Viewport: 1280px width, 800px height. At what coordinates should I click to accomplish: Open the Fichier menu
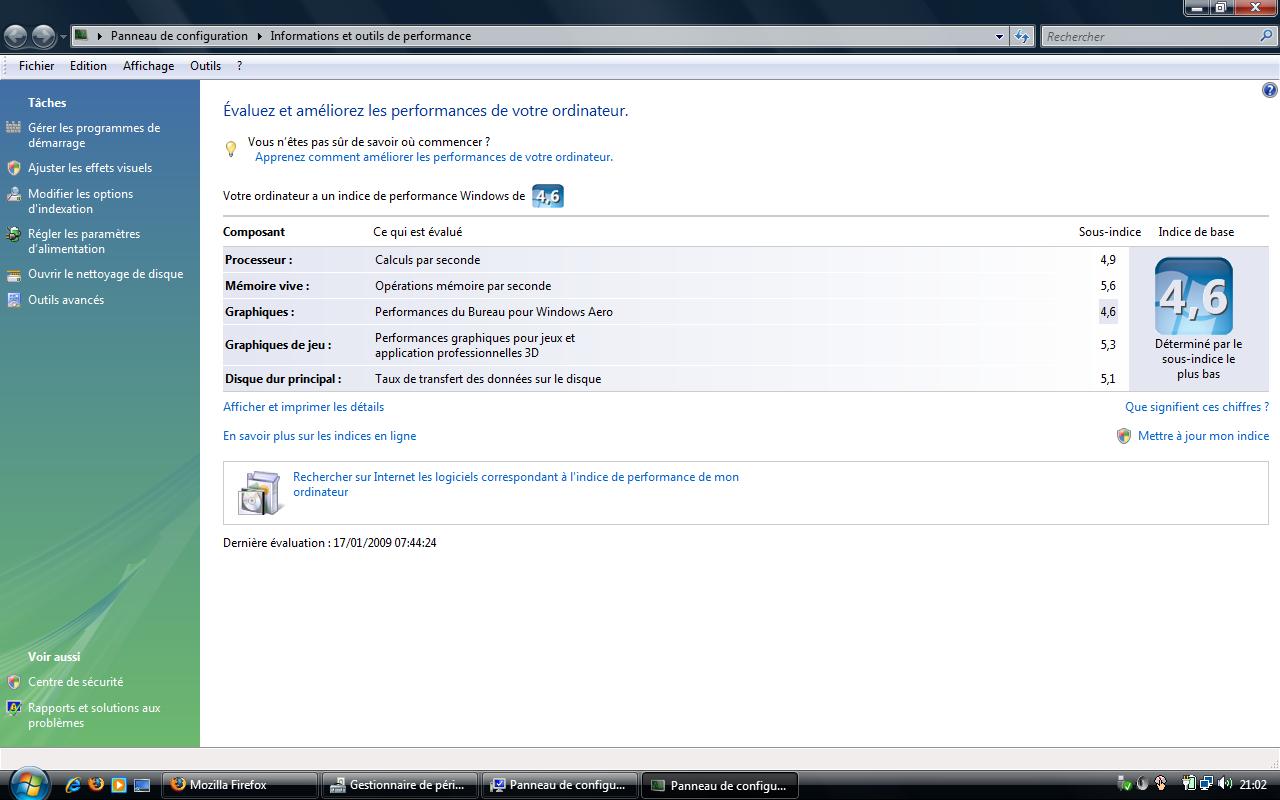pos(36,66)
